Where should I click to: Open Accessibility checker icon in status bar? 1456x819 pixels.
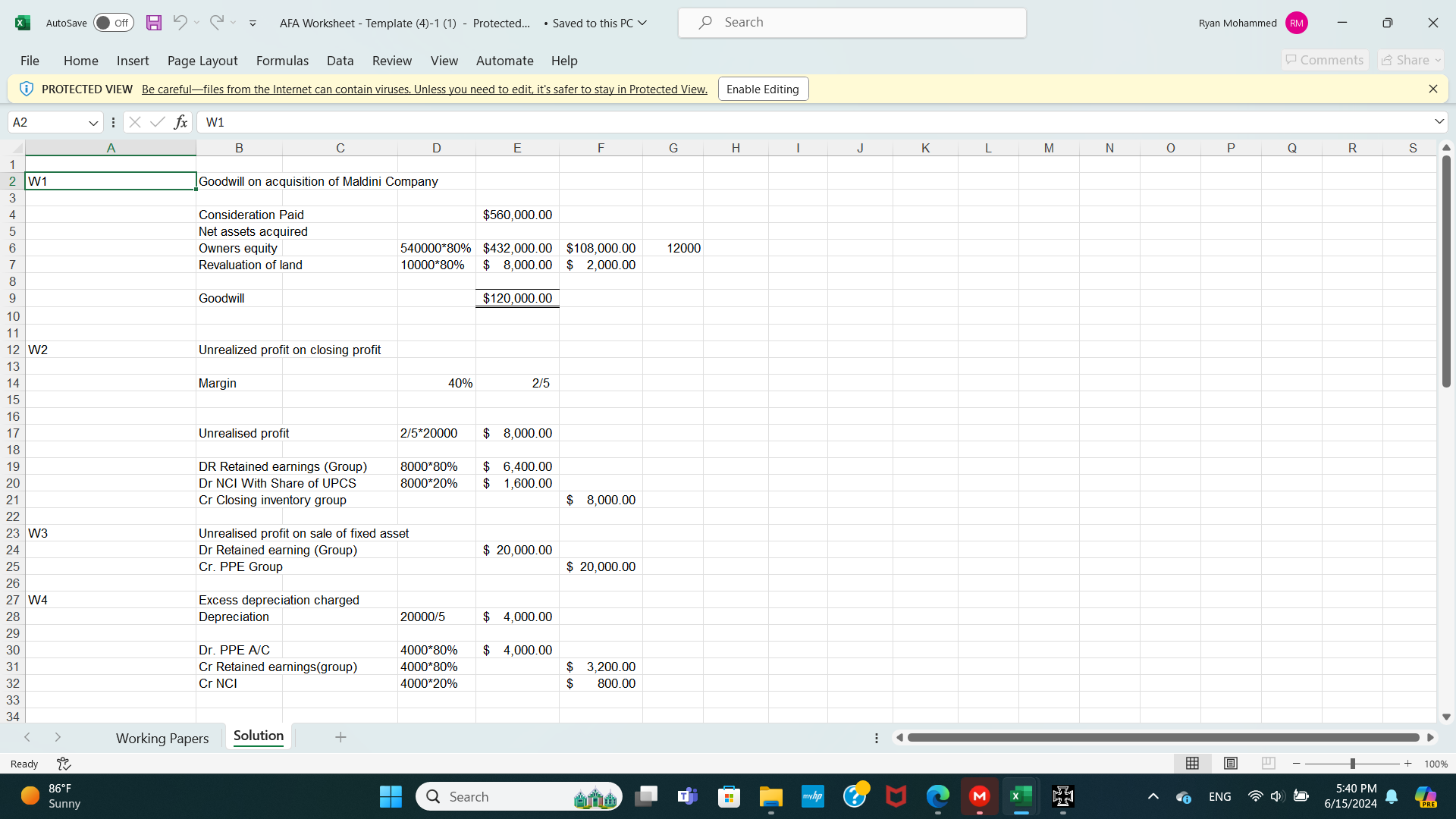[x=64, y=764]
